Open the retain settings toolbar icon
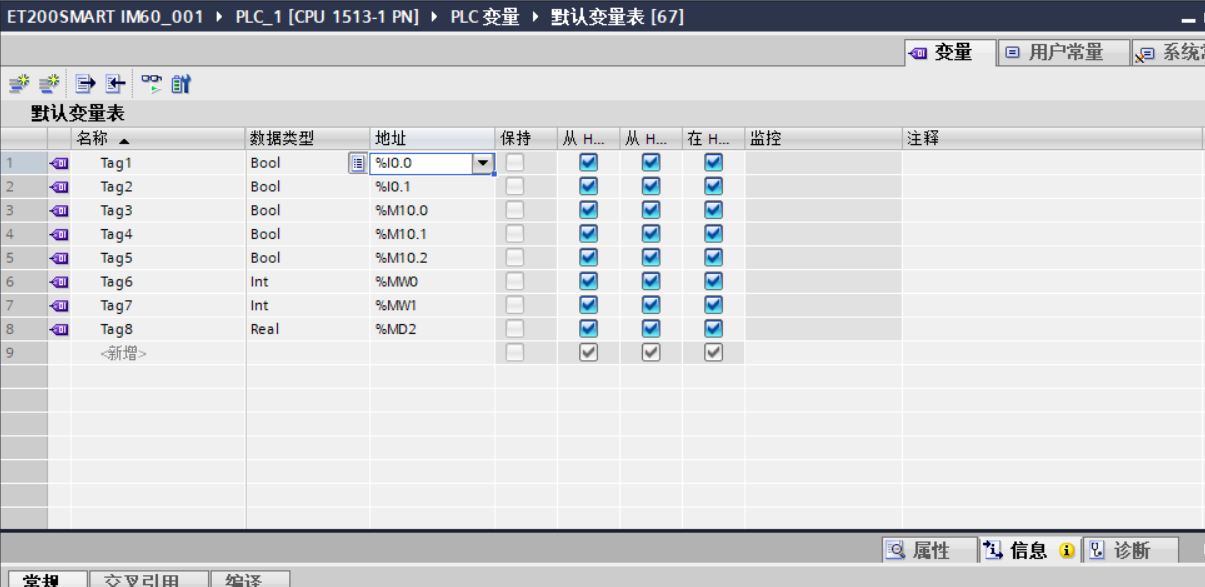This screenshot has height=587, width=1205. (x=180, y=84)
